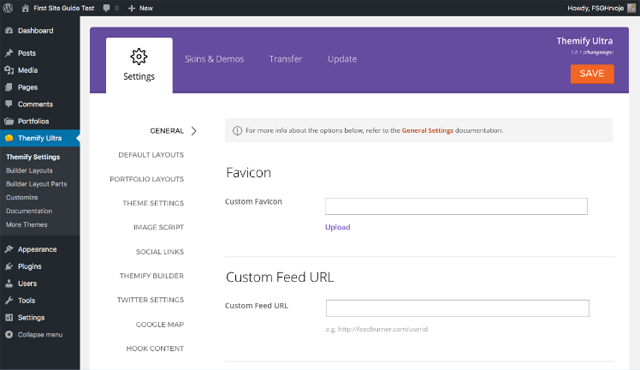Open Themify Settings submenu item

click(x=33, y=157)
